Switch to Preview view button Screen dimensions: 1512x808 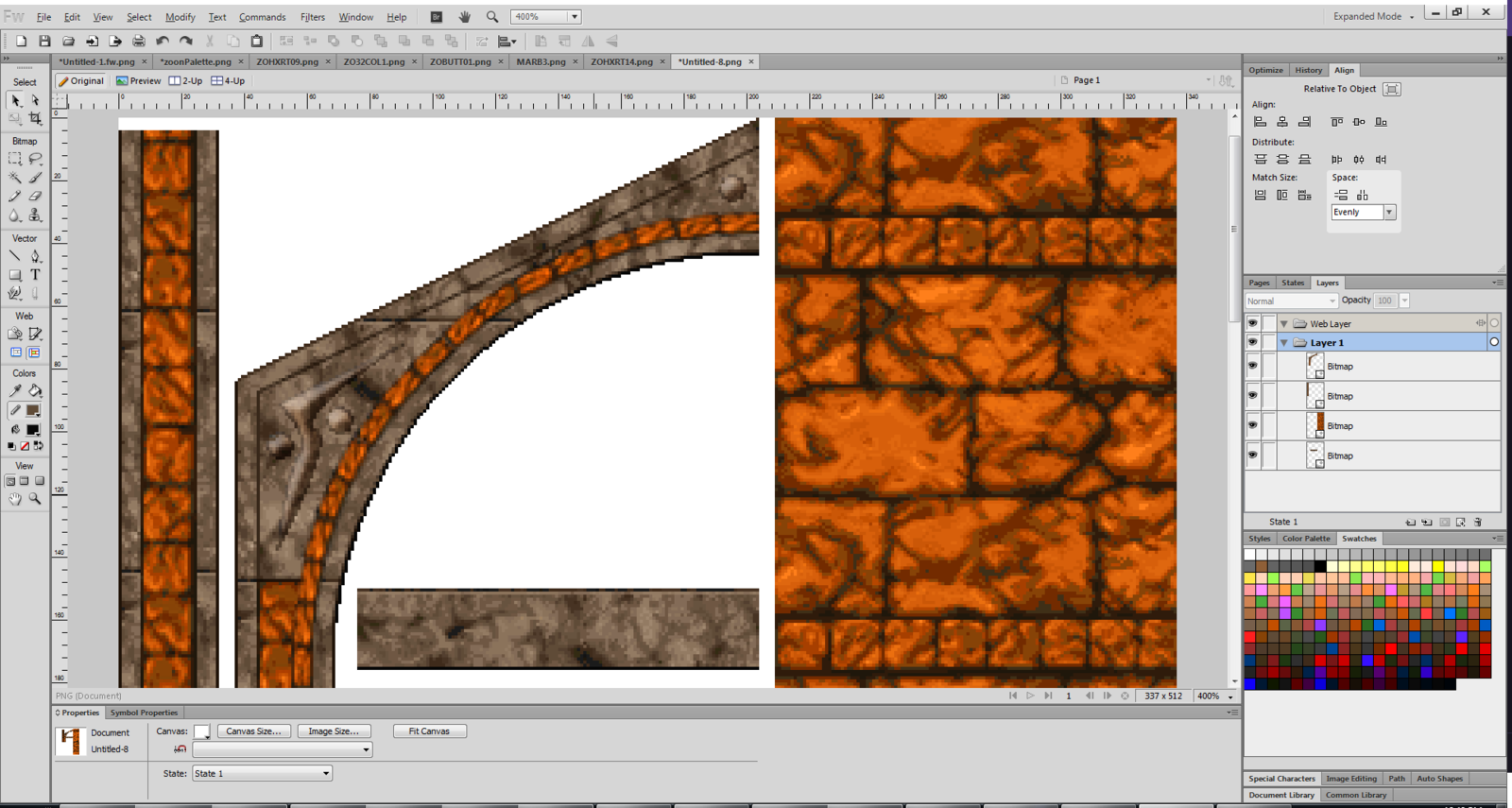[138, 80]
